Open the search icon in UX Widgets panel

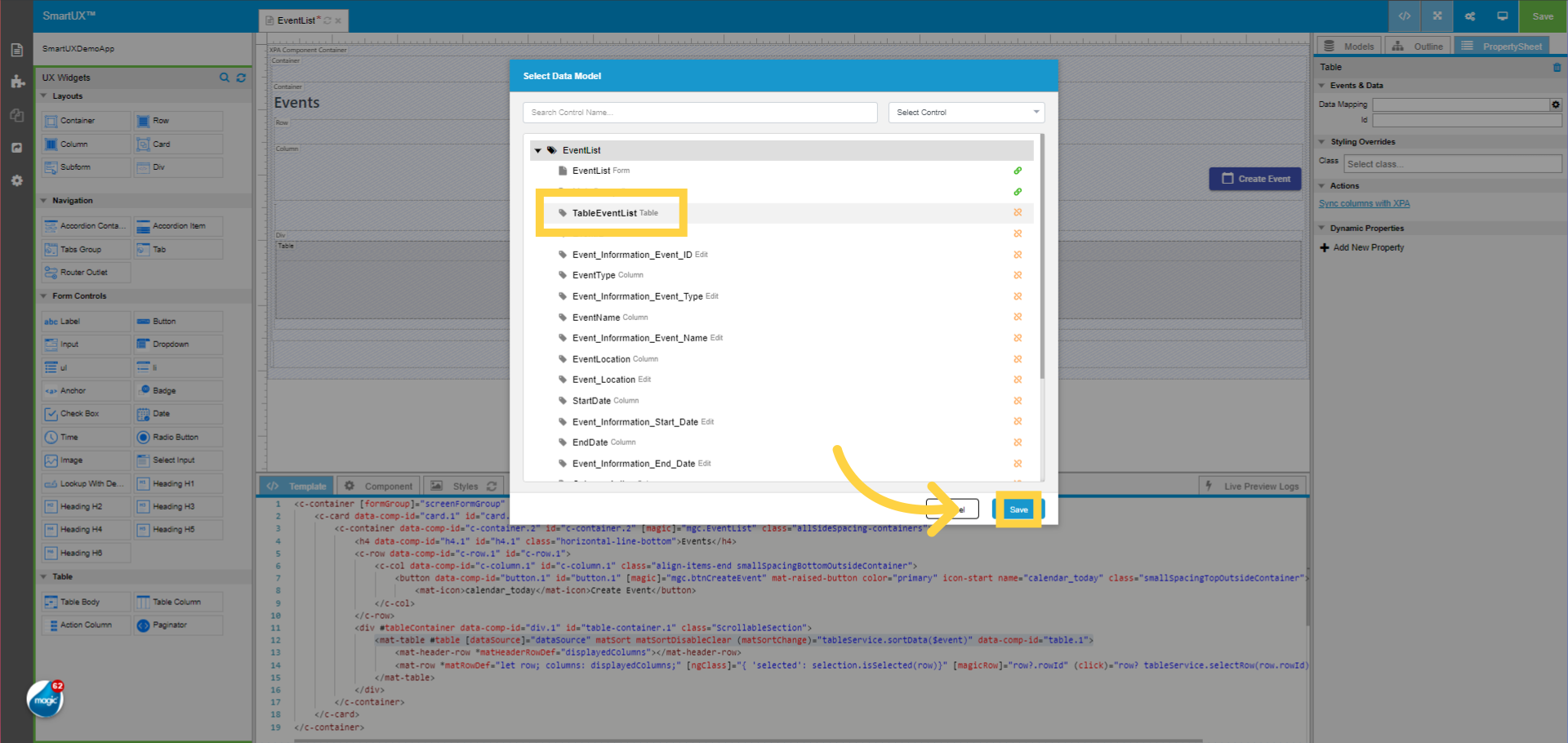coord(225,78)
